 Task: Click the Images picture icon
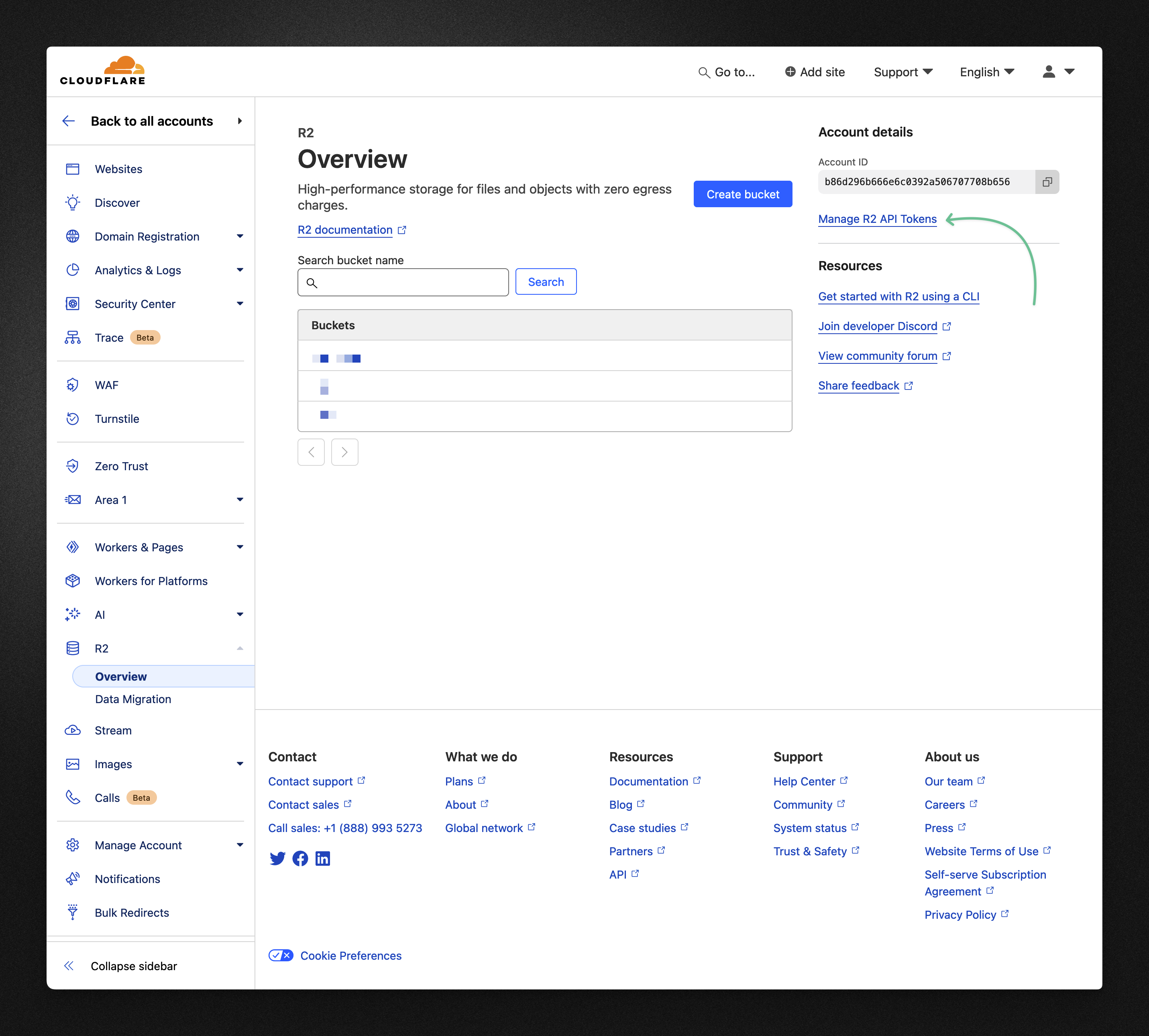coord(73,764)
